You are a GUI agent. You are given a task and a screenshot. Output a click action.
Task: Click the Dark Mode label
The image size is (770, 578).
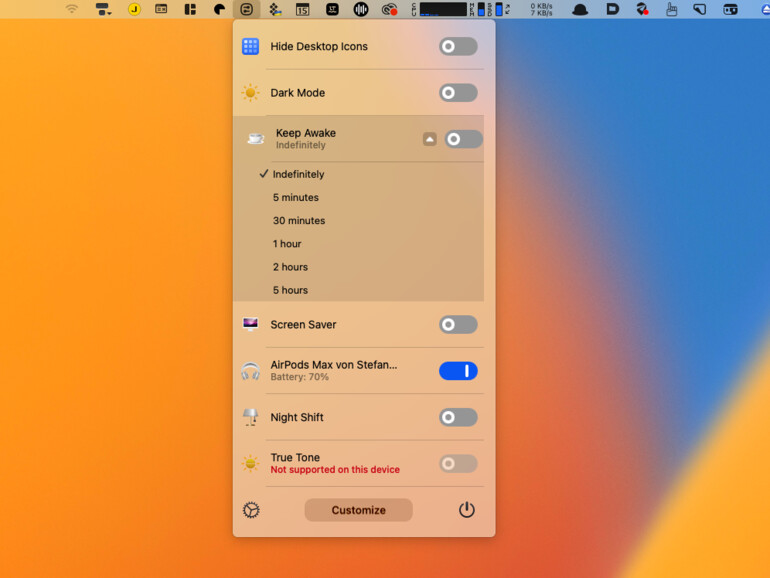298,93
